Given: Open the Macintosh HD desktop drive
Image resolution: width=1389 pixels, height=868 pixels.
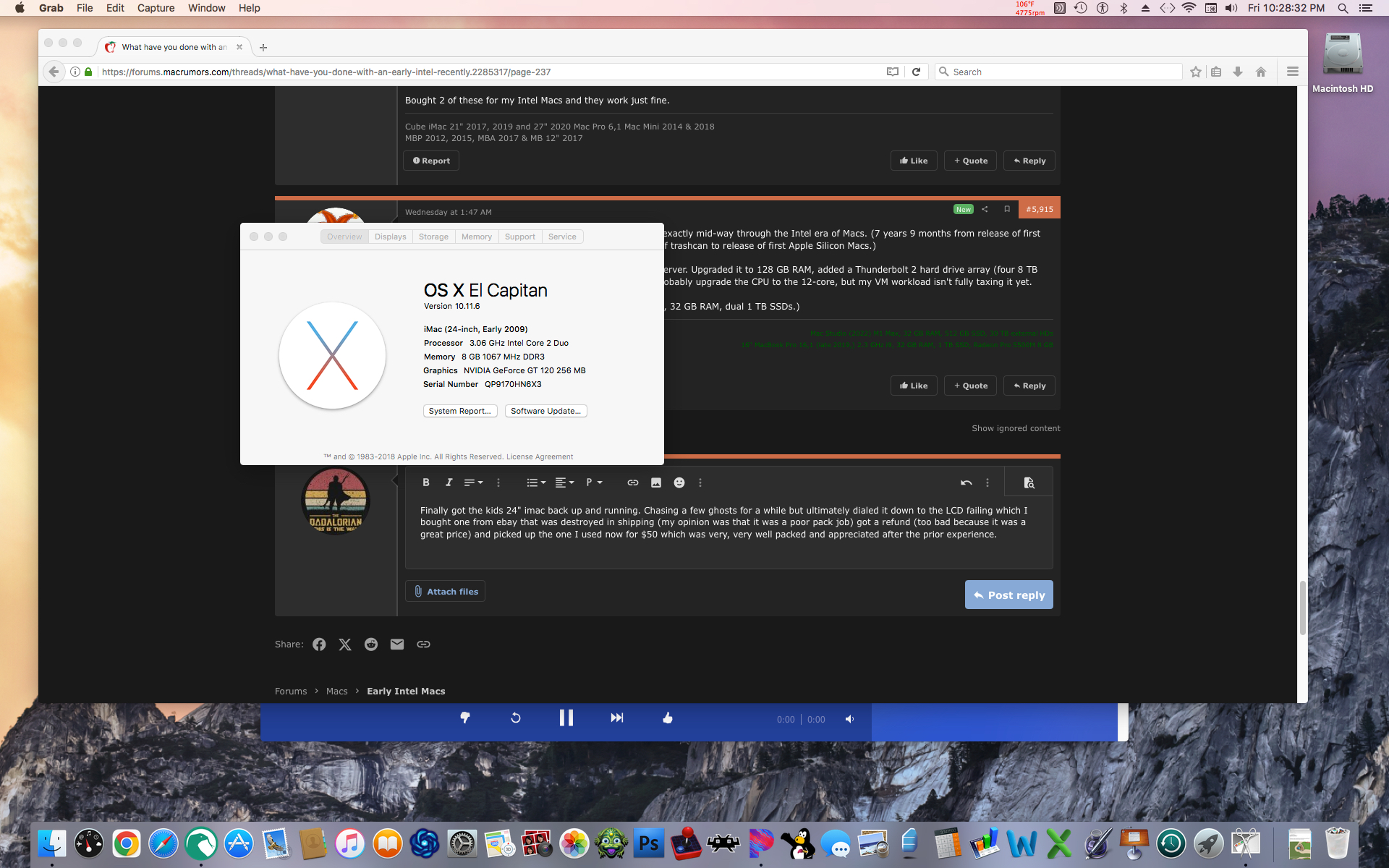Looking at the screenshot, I should pos(1343,63).
